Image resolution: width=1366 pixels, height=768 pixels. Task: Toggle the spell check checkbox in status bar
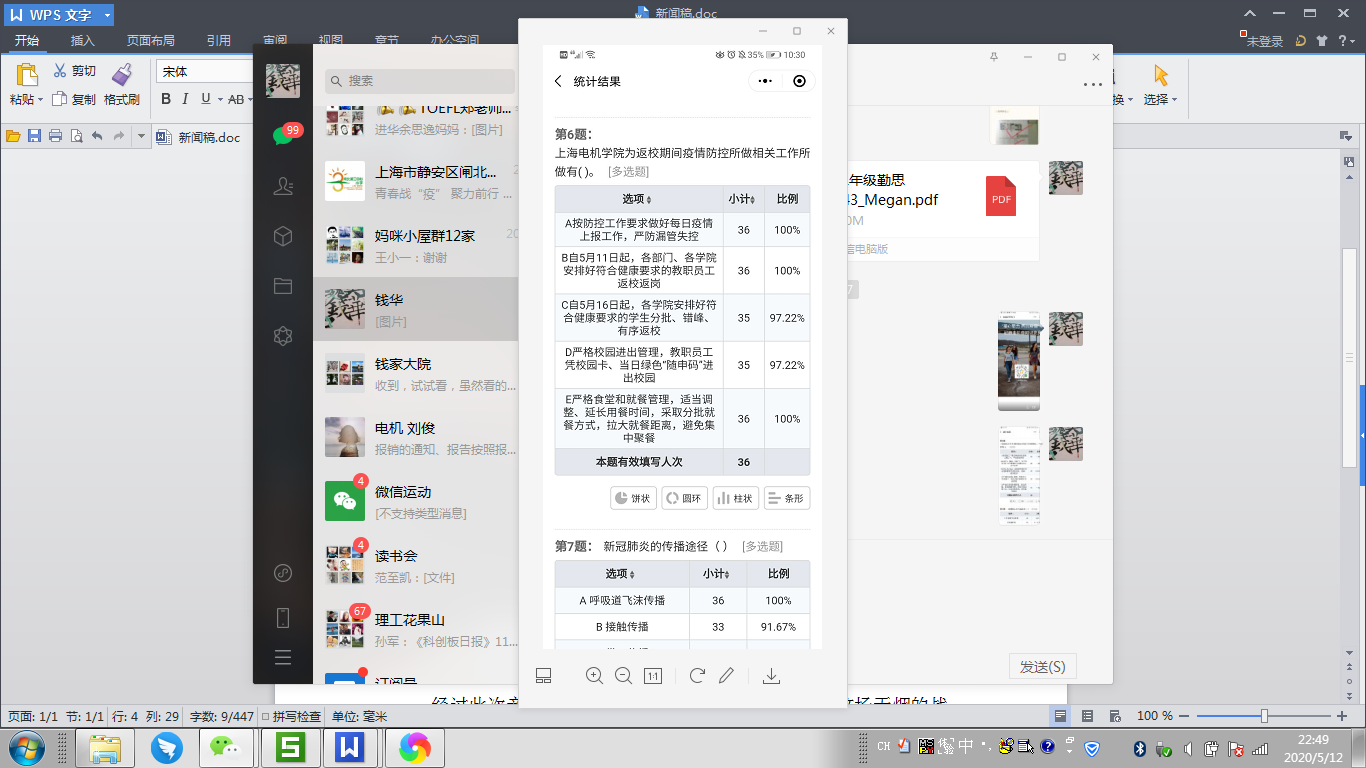tap(266, 717)
